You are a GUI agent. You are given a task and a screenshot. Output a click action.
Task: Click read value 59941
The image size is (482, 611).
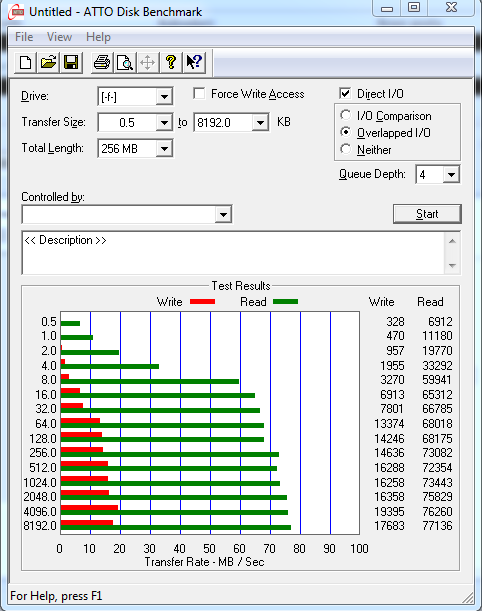click(x=437, y=380)
